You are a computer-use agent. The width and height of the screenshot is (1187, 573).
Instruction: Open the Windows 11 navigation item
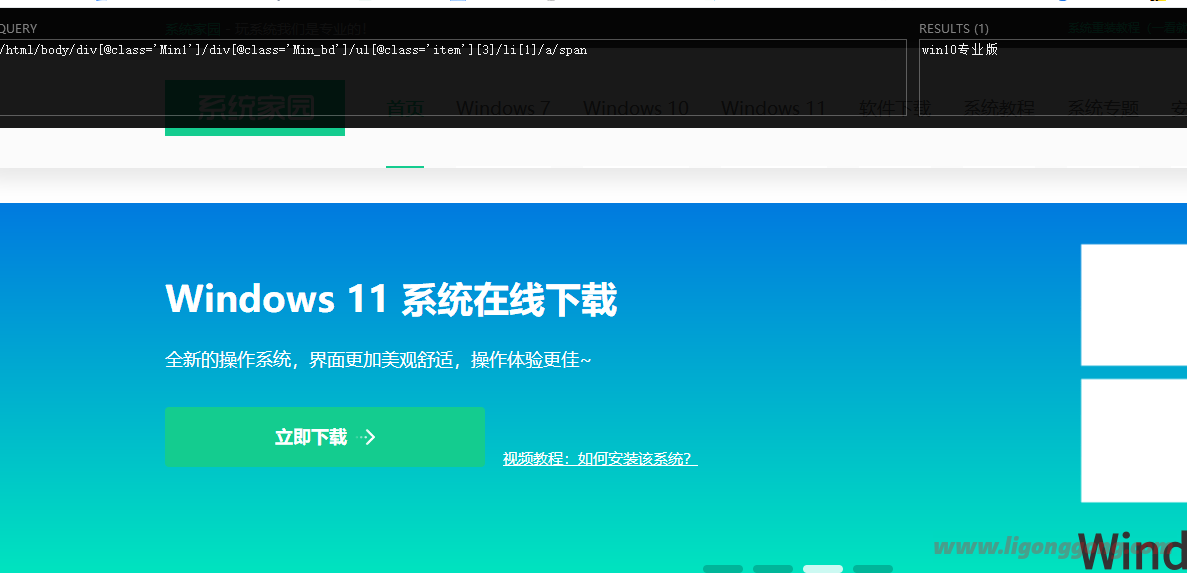[773, 108]
